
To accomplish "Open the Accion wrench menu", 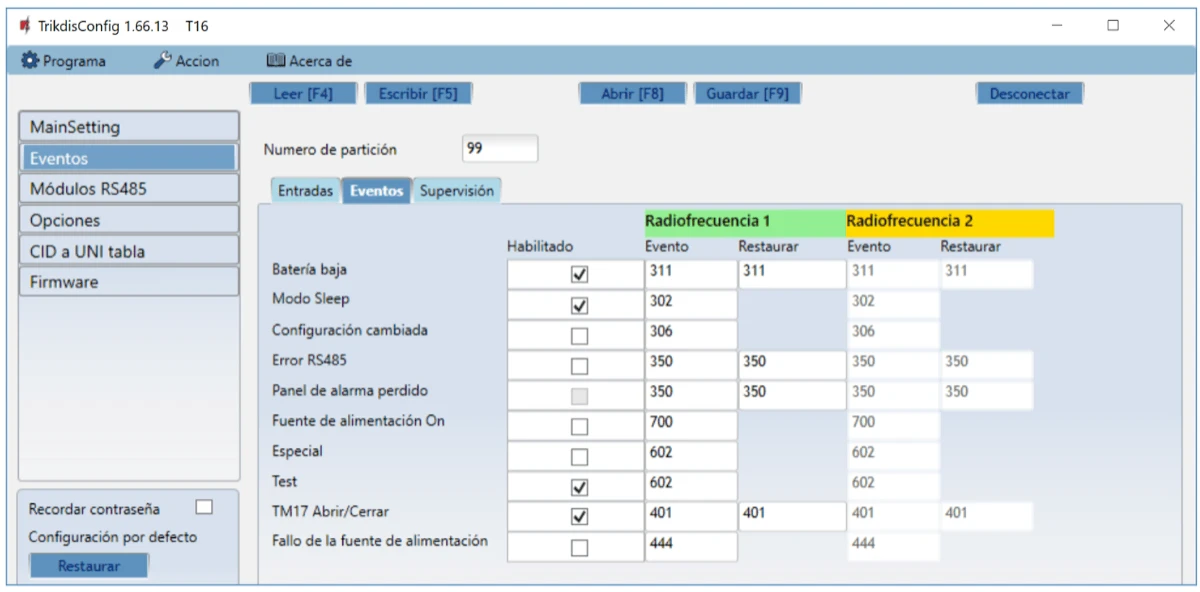I will pyautogui.click(x=187, y=61).
